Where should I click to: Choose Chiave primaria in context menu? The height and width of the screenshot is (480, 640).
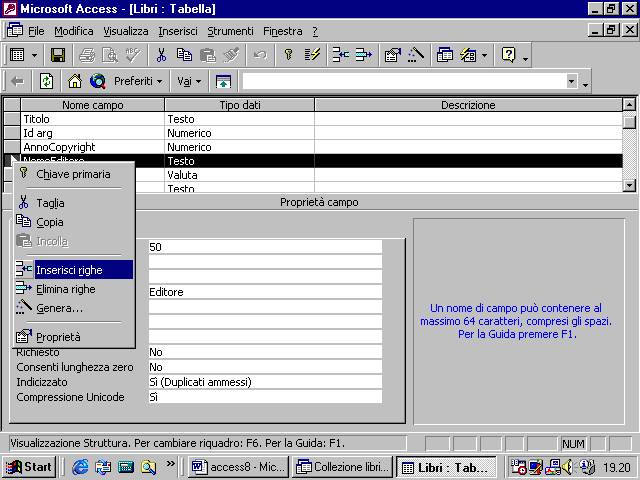73,174
